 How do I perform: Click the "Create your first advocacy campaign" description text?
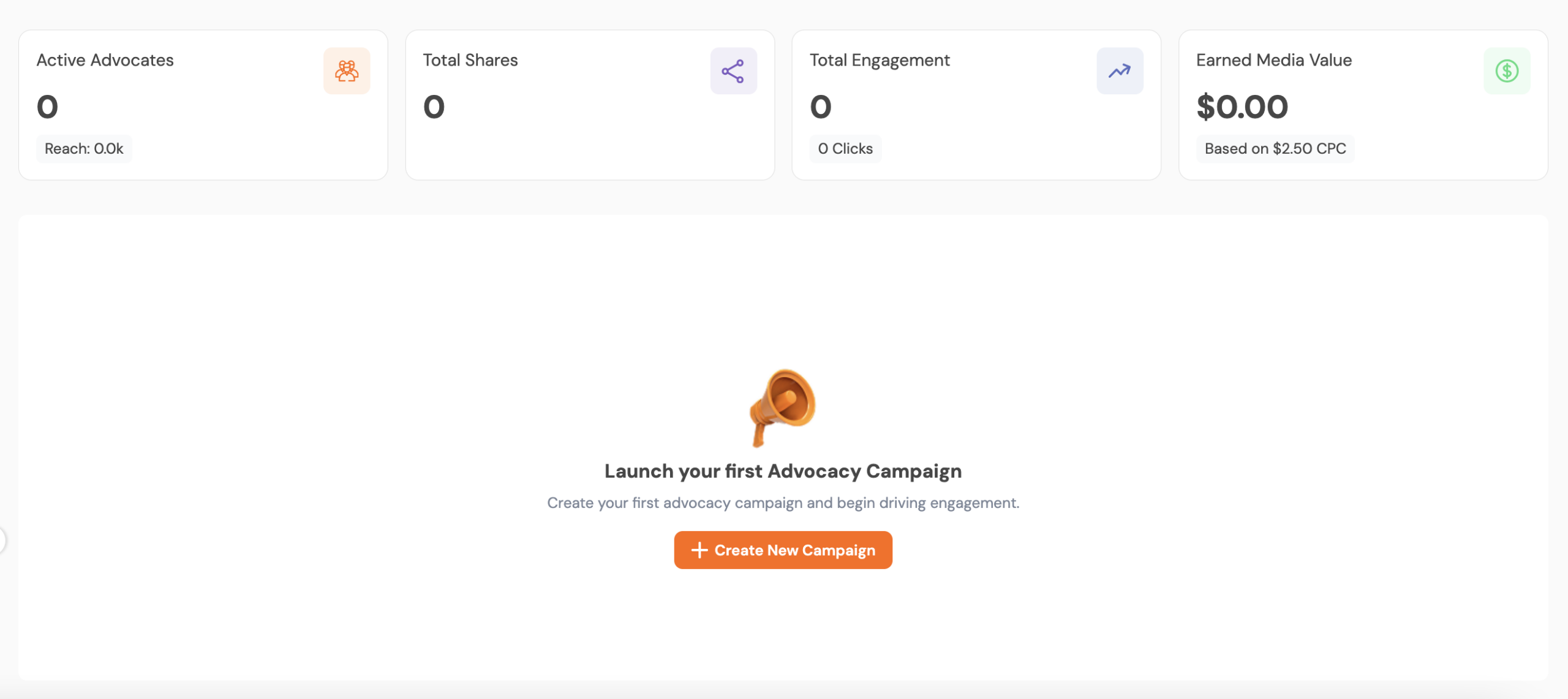point(783,503)
